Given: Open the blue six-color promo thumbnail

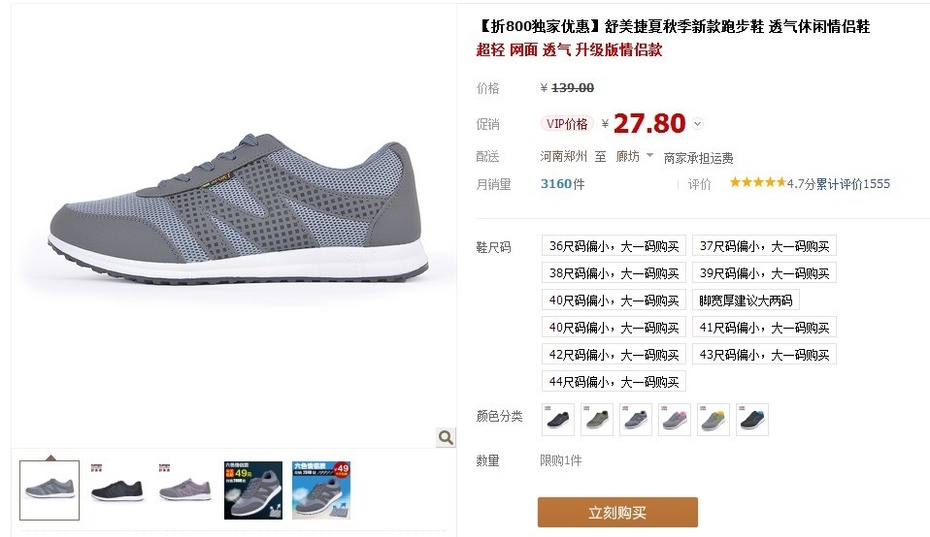Looking at the screenshot, I should 321,490.
